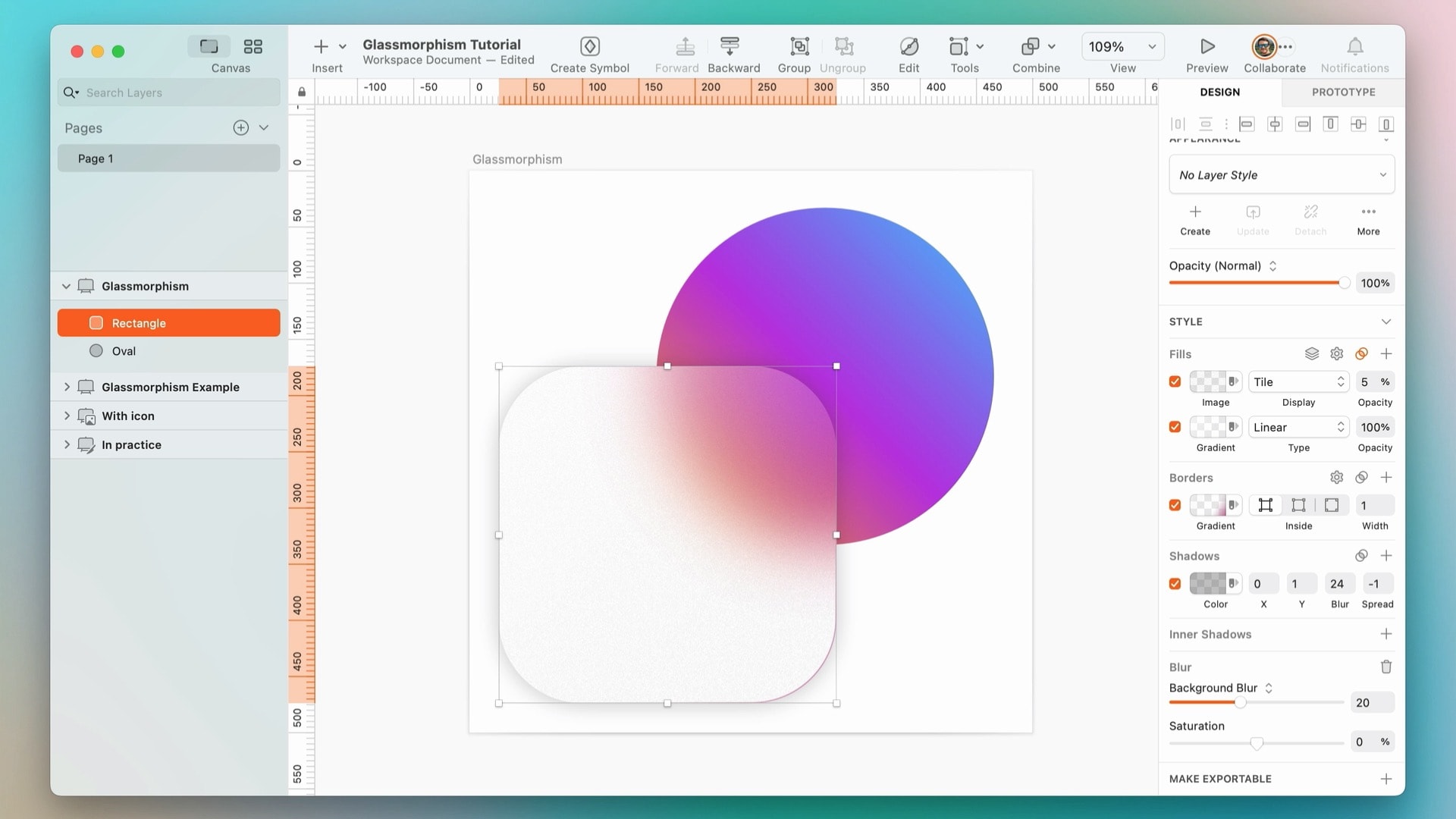Delete blur with the trash icon
1456x819 pixels.
coord(1385,667)
